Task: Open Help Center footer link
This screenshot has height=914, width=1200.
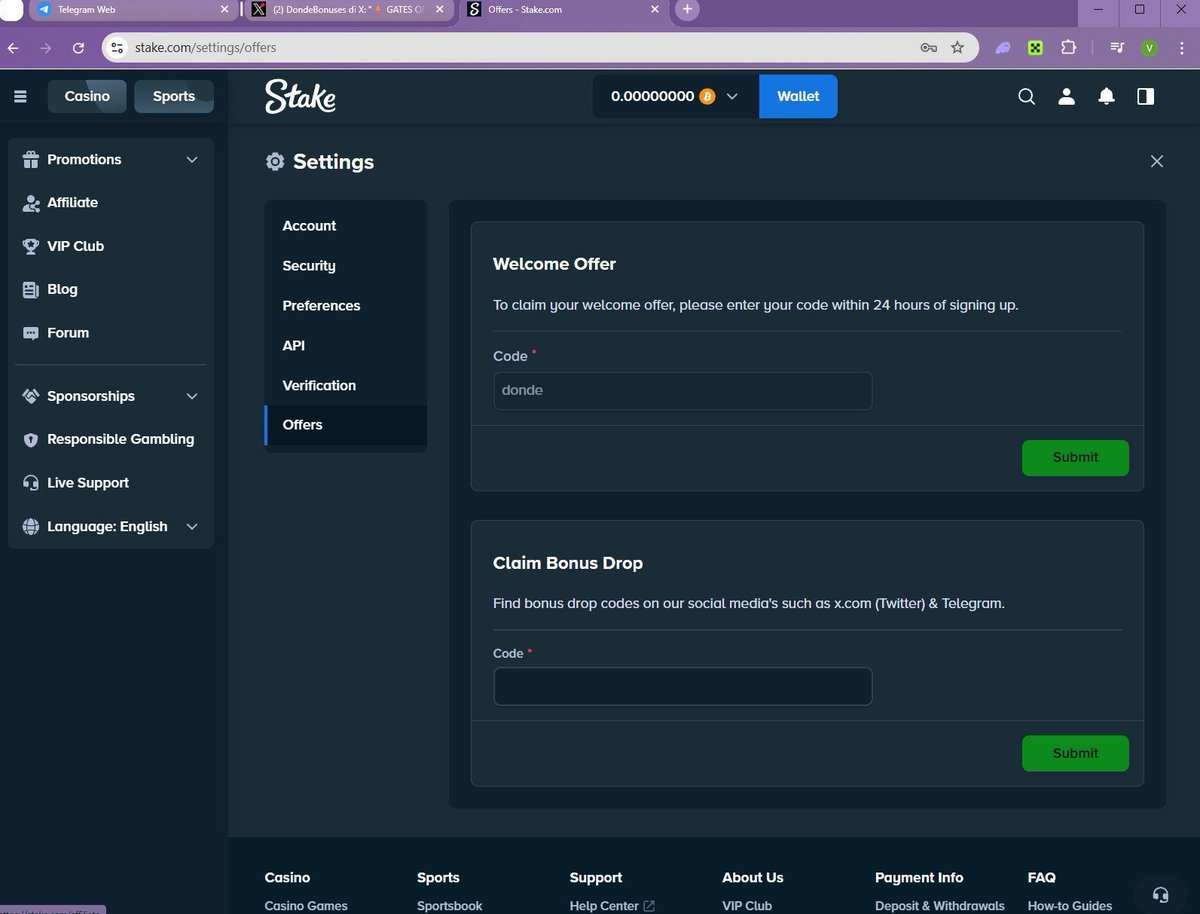Action: (x=612, y=906)
